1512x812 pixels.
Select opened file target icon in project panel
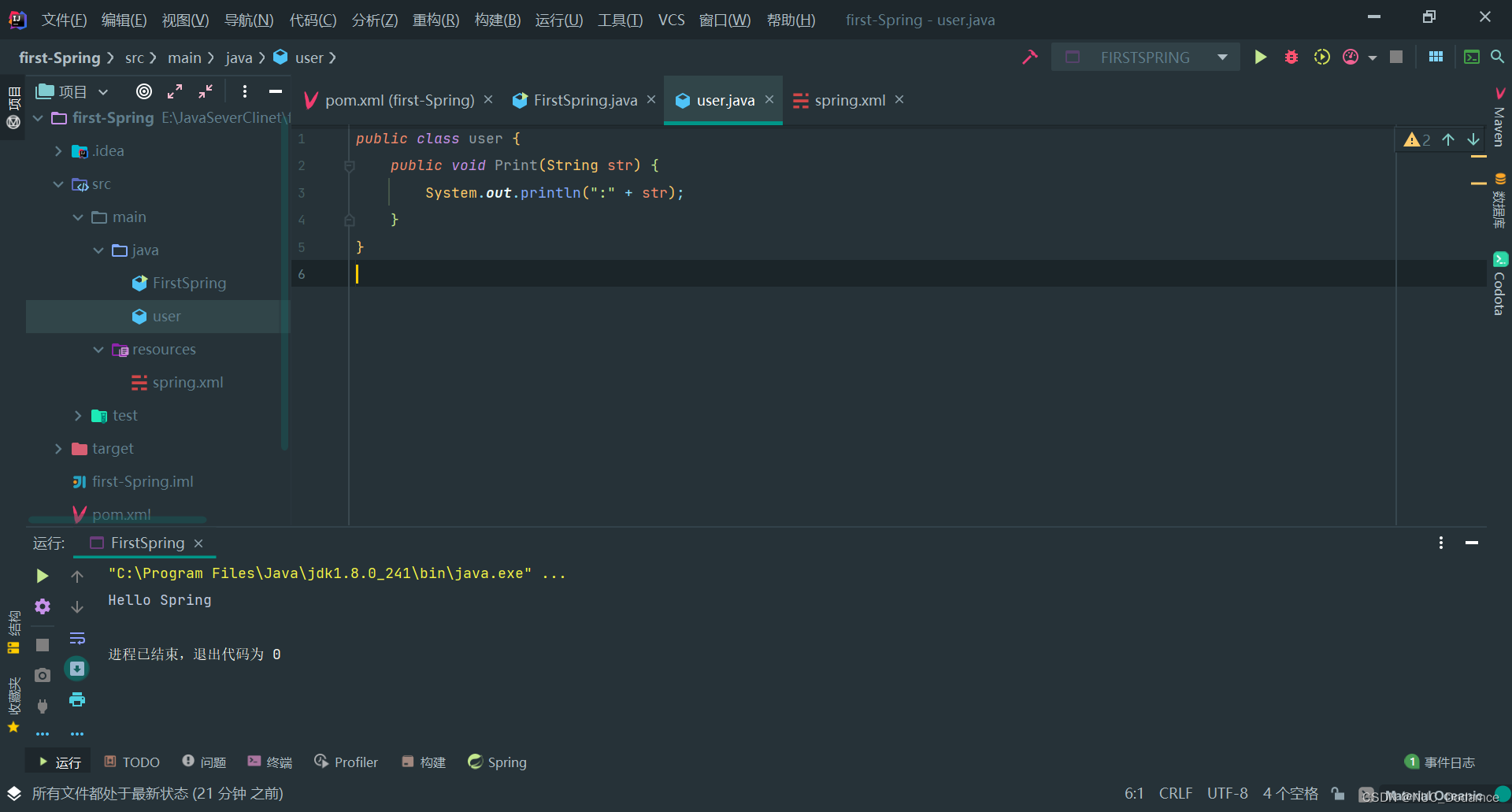144,91
